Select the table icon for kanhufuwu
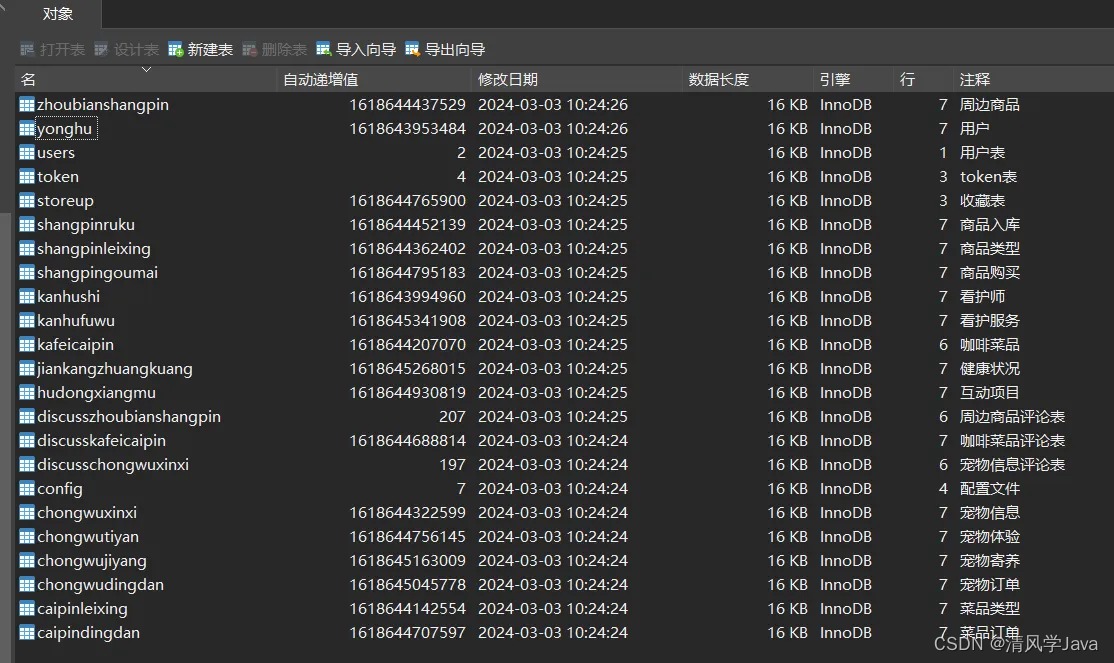This screenshot has height=663, width=1114. click(27, 320)
